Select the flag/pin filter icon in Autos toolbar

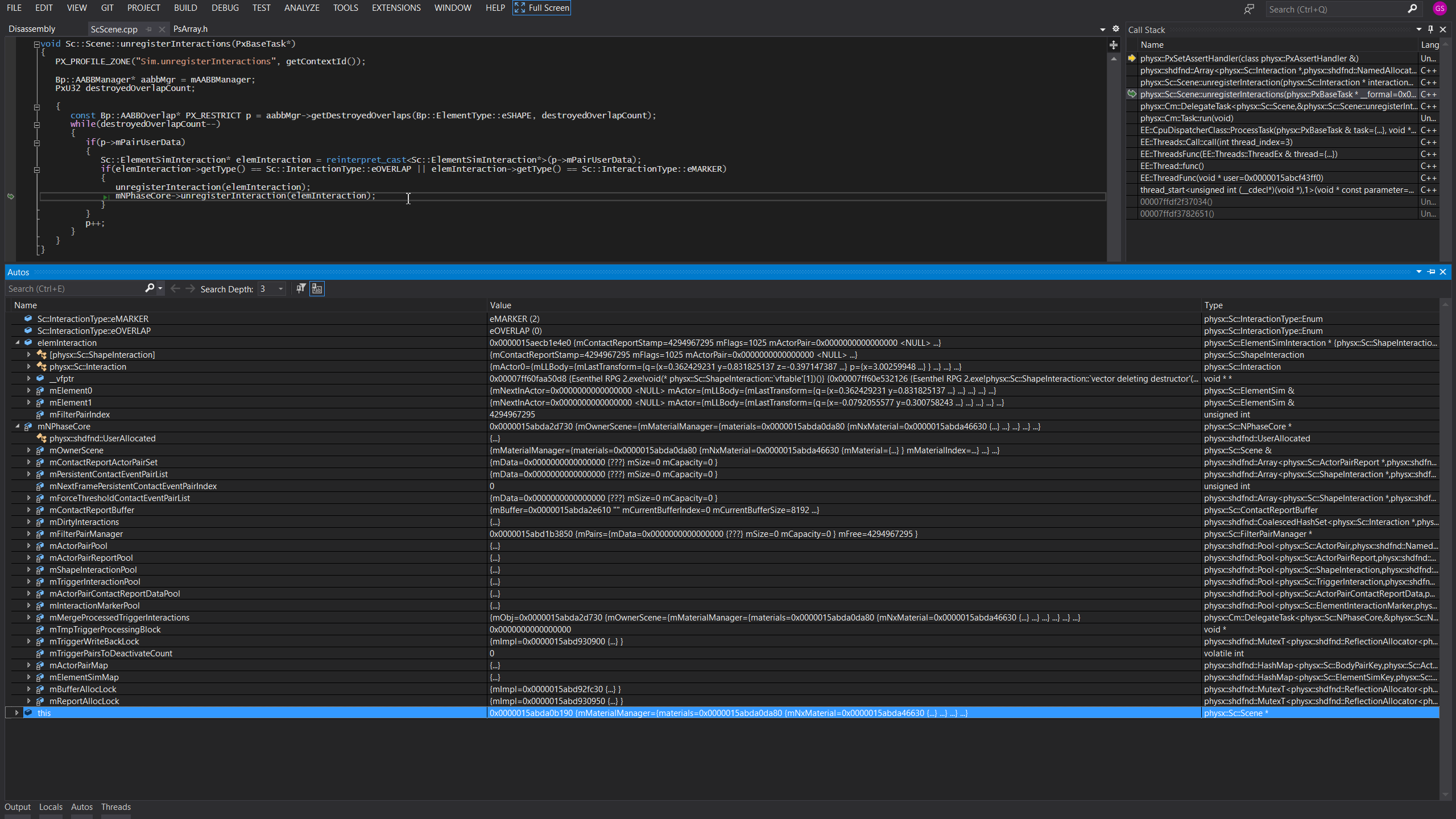(300, 288)
